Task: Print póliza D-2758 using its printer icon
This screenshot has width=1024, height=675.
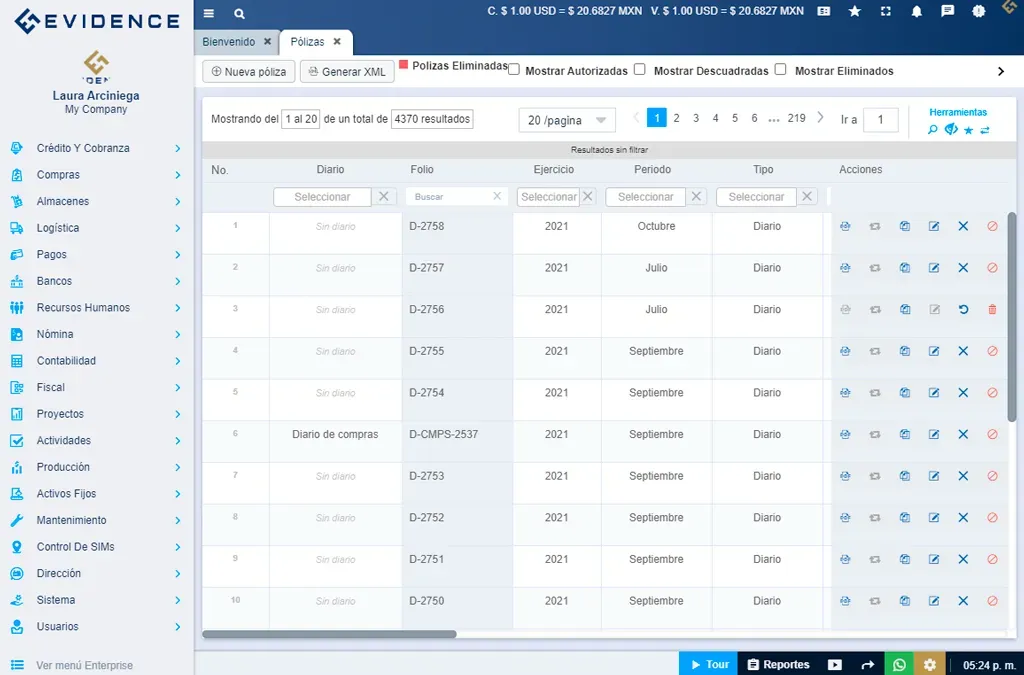Action: [x=845, y=226]
